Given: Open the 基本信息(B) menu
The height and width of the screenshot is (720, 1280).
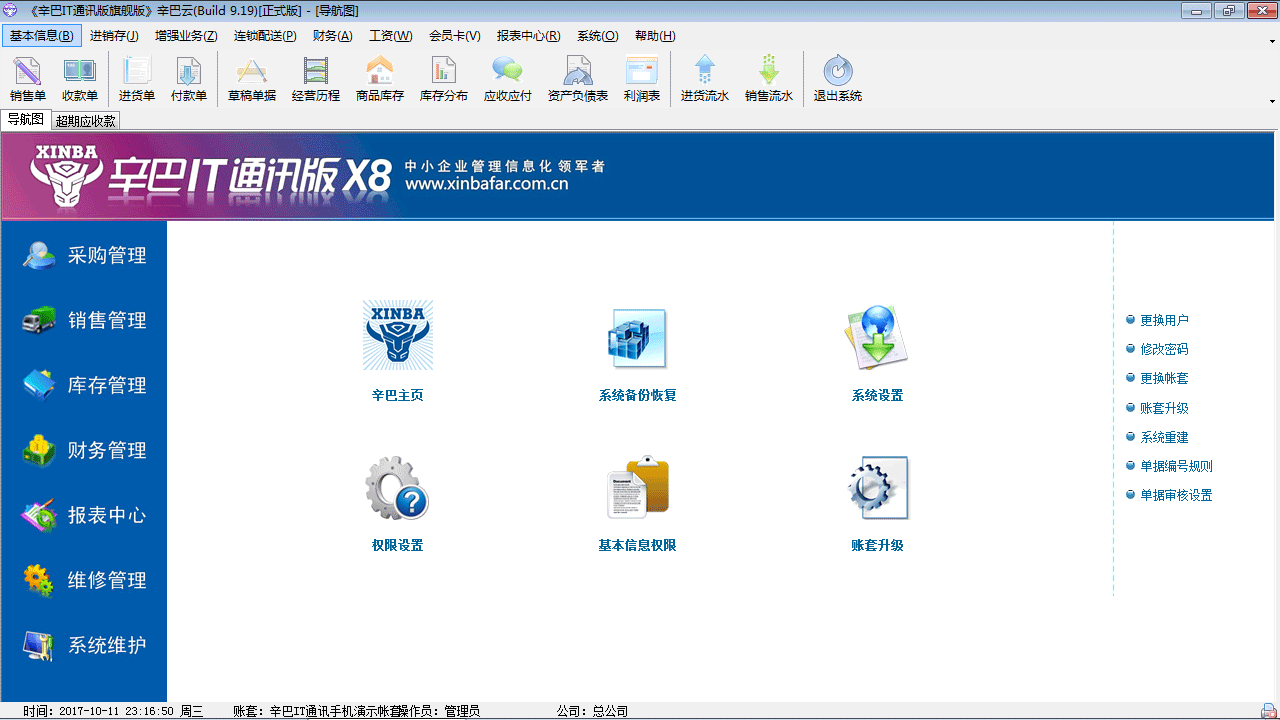Looking at the screenshot, I should (x=42, y=36).
